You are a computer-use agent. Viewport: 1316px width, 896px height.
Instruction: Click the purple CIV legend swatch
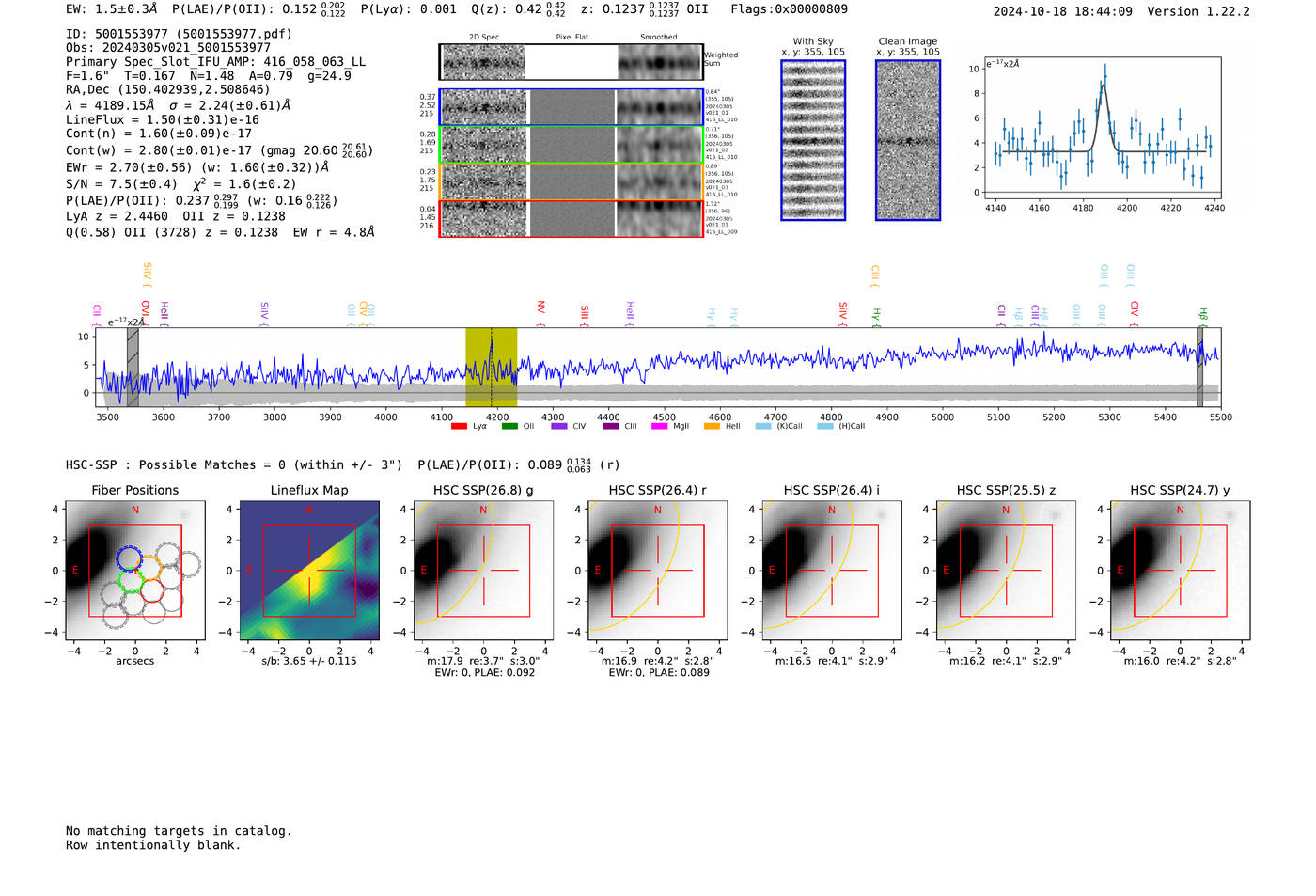[559, 427]
